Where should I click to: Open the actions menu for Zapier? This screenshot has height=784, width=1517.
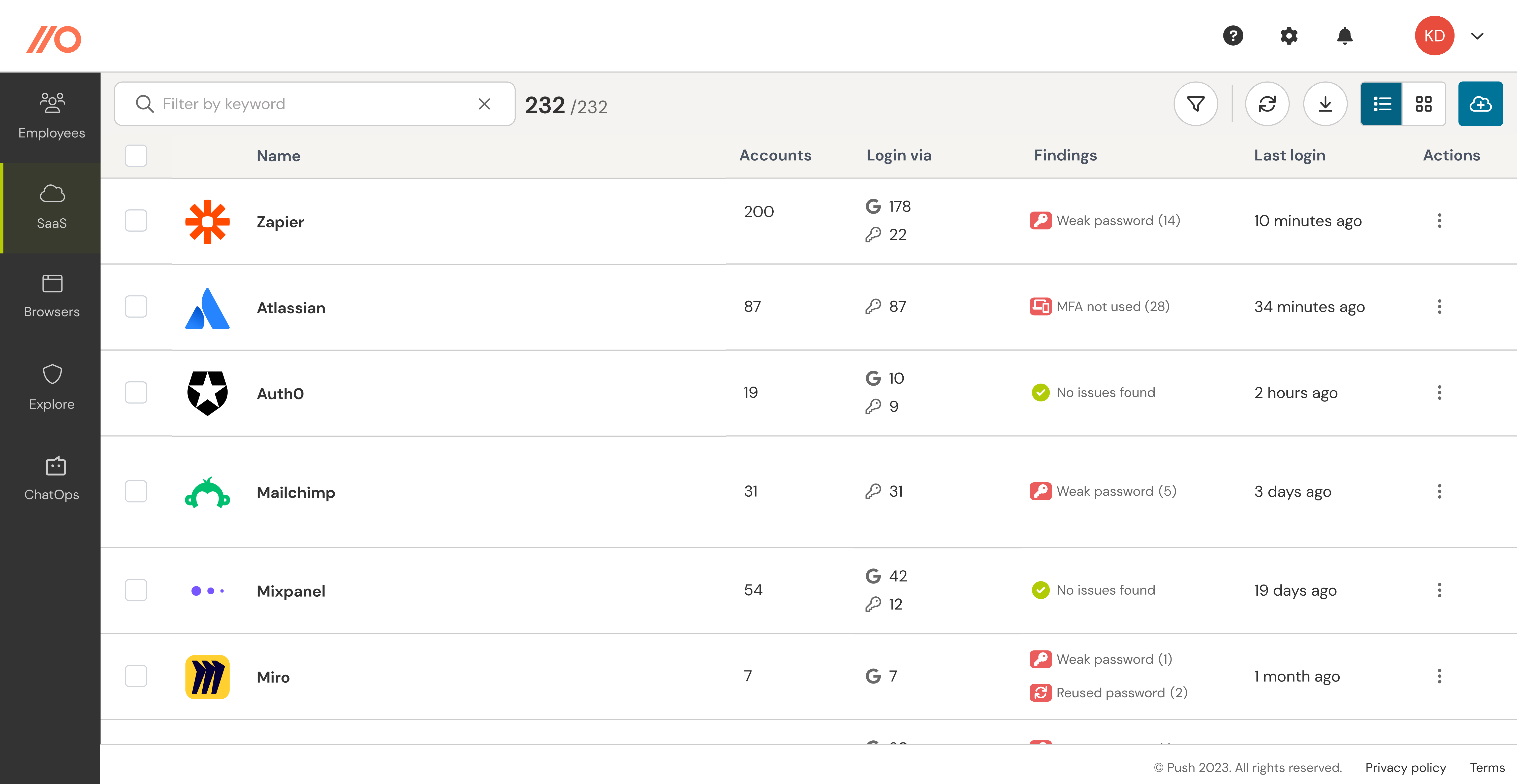tap(1439, 221)
